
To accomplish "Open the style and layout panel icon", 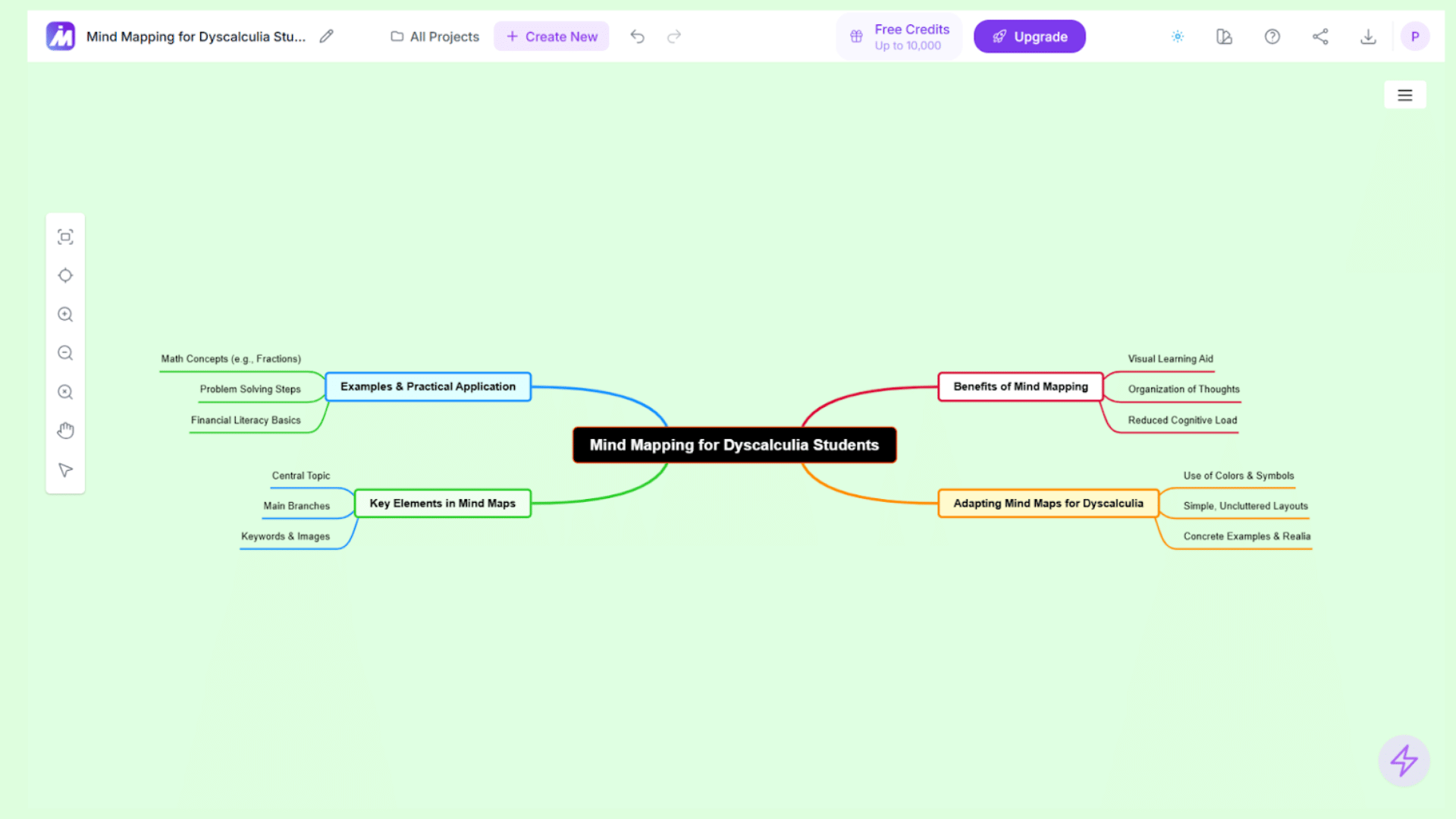I will [x=1224, y=36].
